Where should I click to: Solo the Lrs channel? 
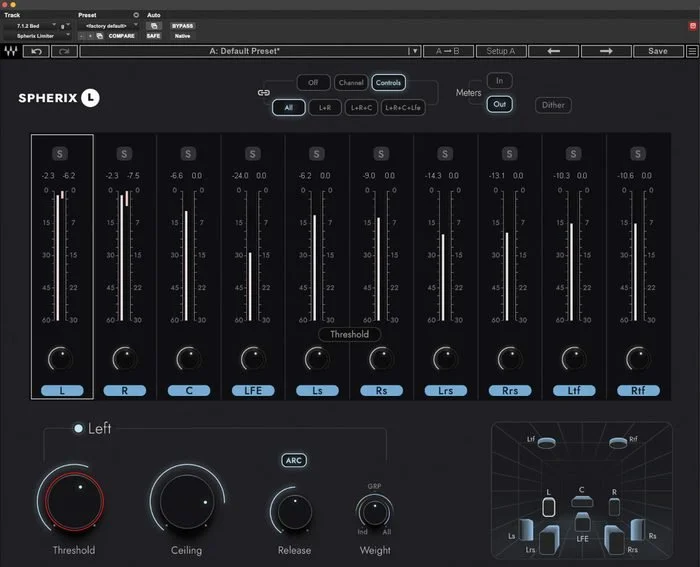(x=445, y=154)
